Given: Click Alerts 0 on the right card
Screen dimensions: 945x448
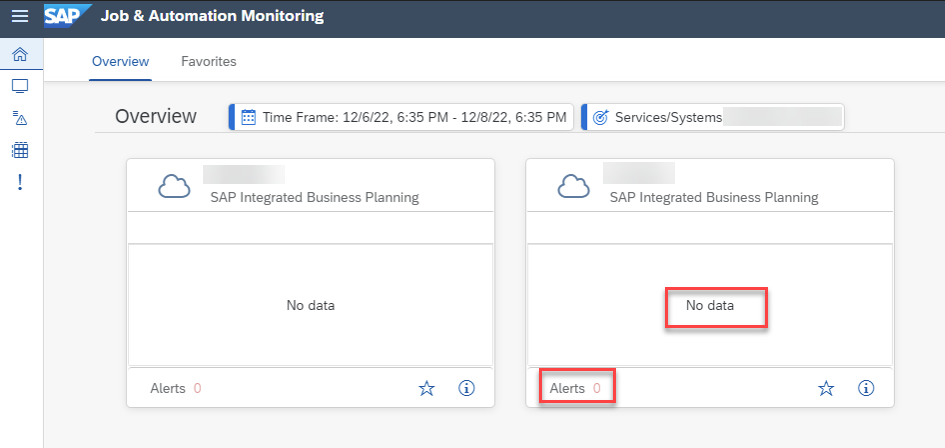Looking at the screenshot, I should coord(575,388).
